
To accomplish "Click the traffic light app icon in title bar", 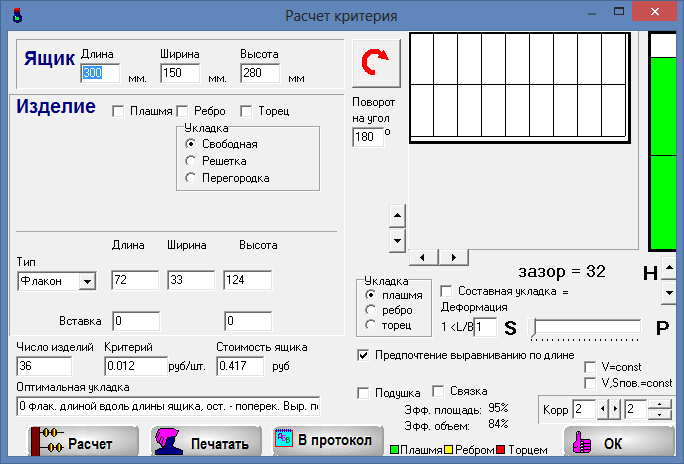I will pyautogui.click(x=17, y=16).
